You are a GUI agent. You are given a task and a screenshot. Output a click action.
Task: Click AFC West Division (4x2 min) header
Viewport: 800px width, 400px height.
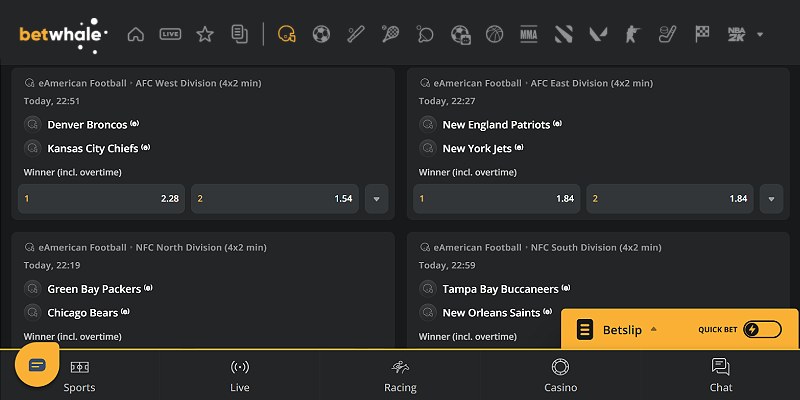point(198,83)
